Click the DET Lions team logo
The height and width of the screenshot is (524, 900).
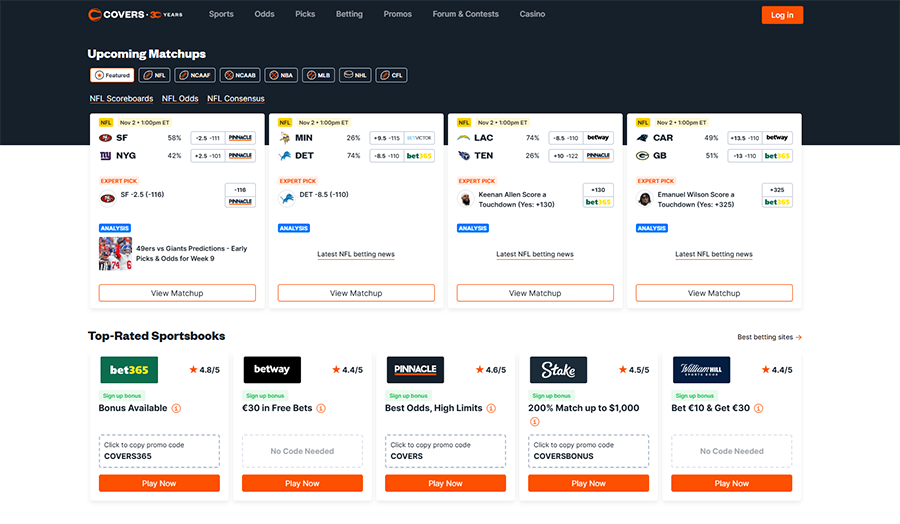[285, 156]
